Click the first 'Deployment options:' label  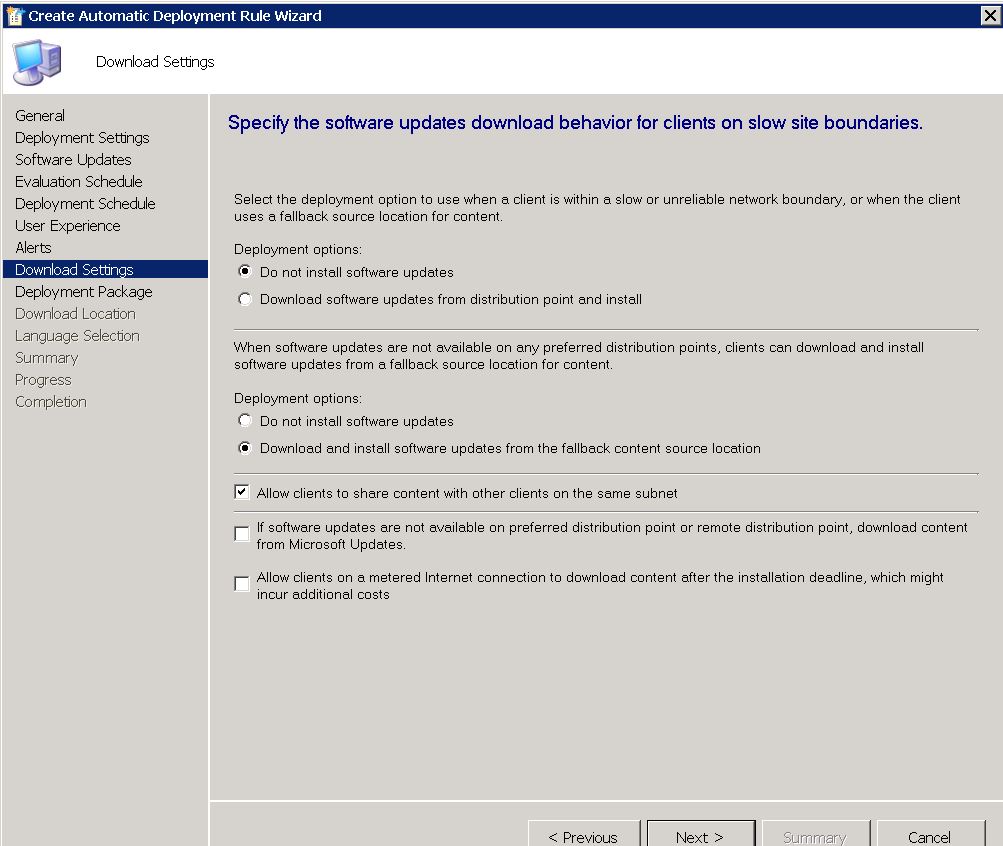[x=297, y=249]
